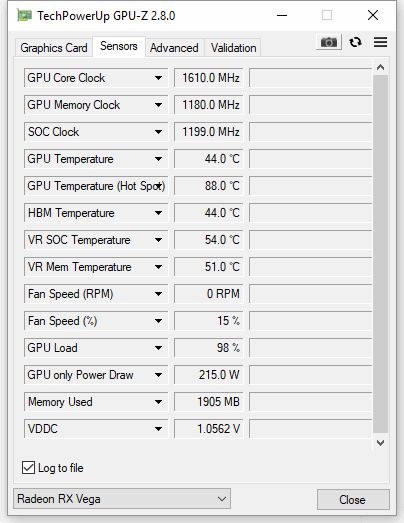Click the 51.0 °C VR Mem value
Image resolution: width=404 pixels, height=523 pixels.
coord(209,267)
